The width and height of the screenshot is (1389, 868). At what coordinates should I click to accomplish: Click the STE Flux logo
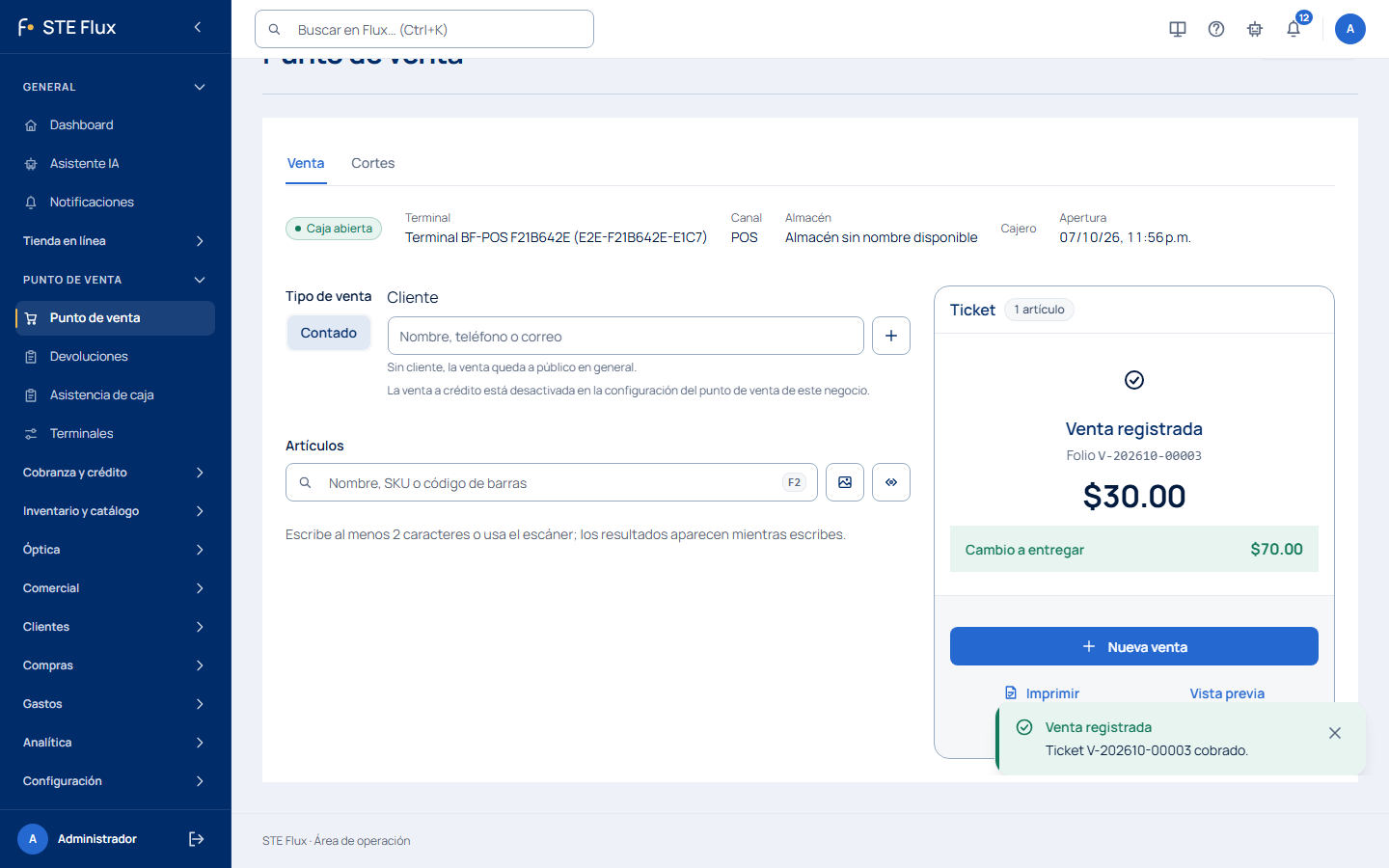pos(68,27)
